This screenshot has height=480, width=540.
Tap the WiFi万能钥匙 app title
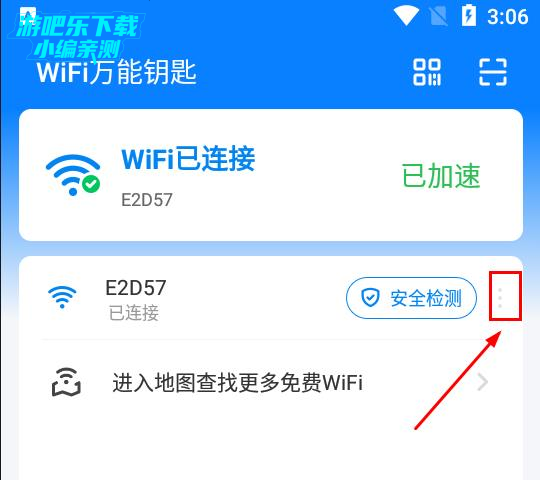pos(116,72)
